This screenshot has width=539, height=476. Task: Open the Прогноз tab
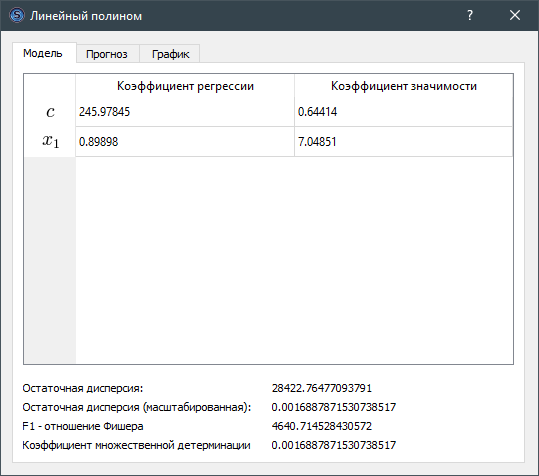(108, 54)
